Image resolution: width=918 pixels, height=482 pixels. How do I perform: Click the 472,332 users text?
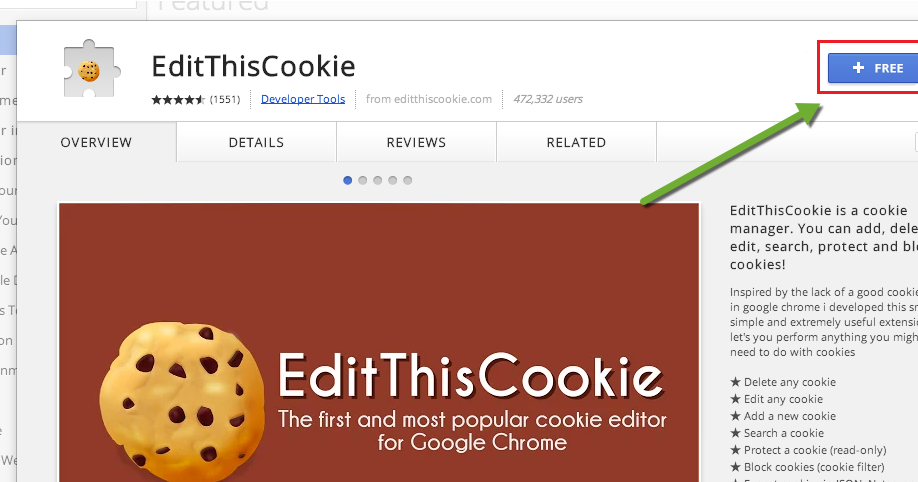(548, 99)
